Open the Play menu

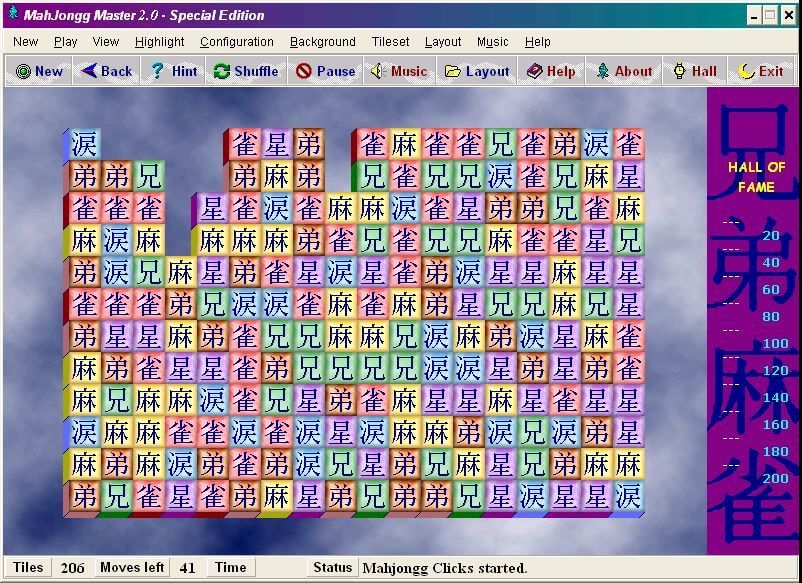point(65,42)
